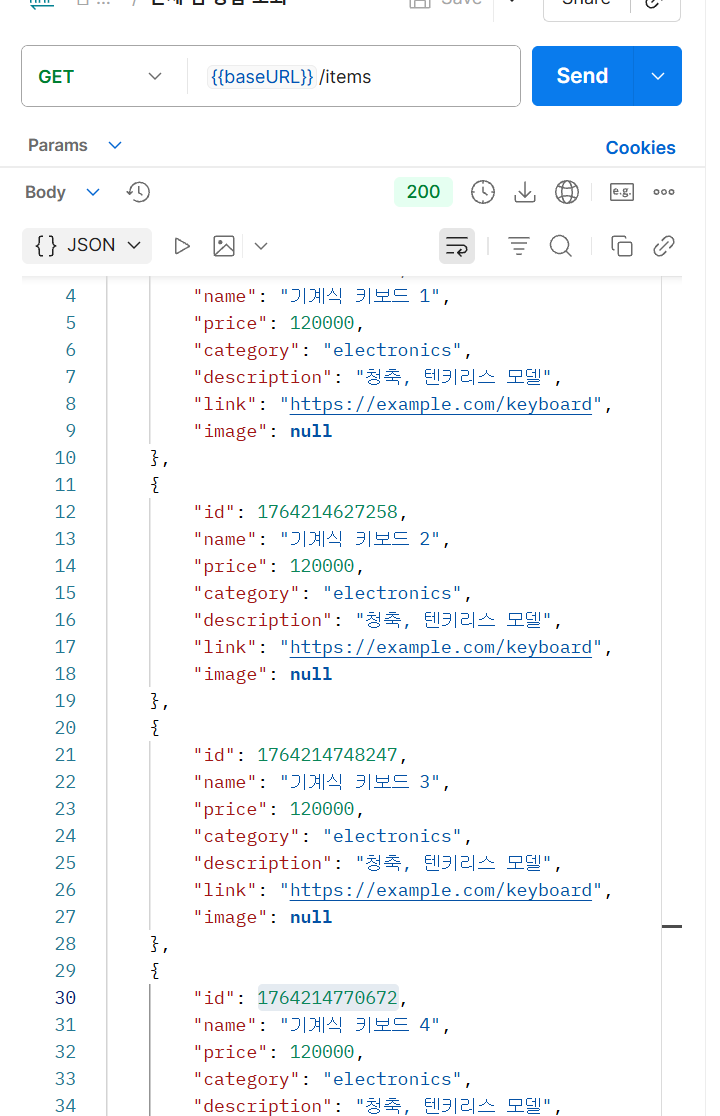Click the play preview icon

pyautogui.click(x=182, y=246)
